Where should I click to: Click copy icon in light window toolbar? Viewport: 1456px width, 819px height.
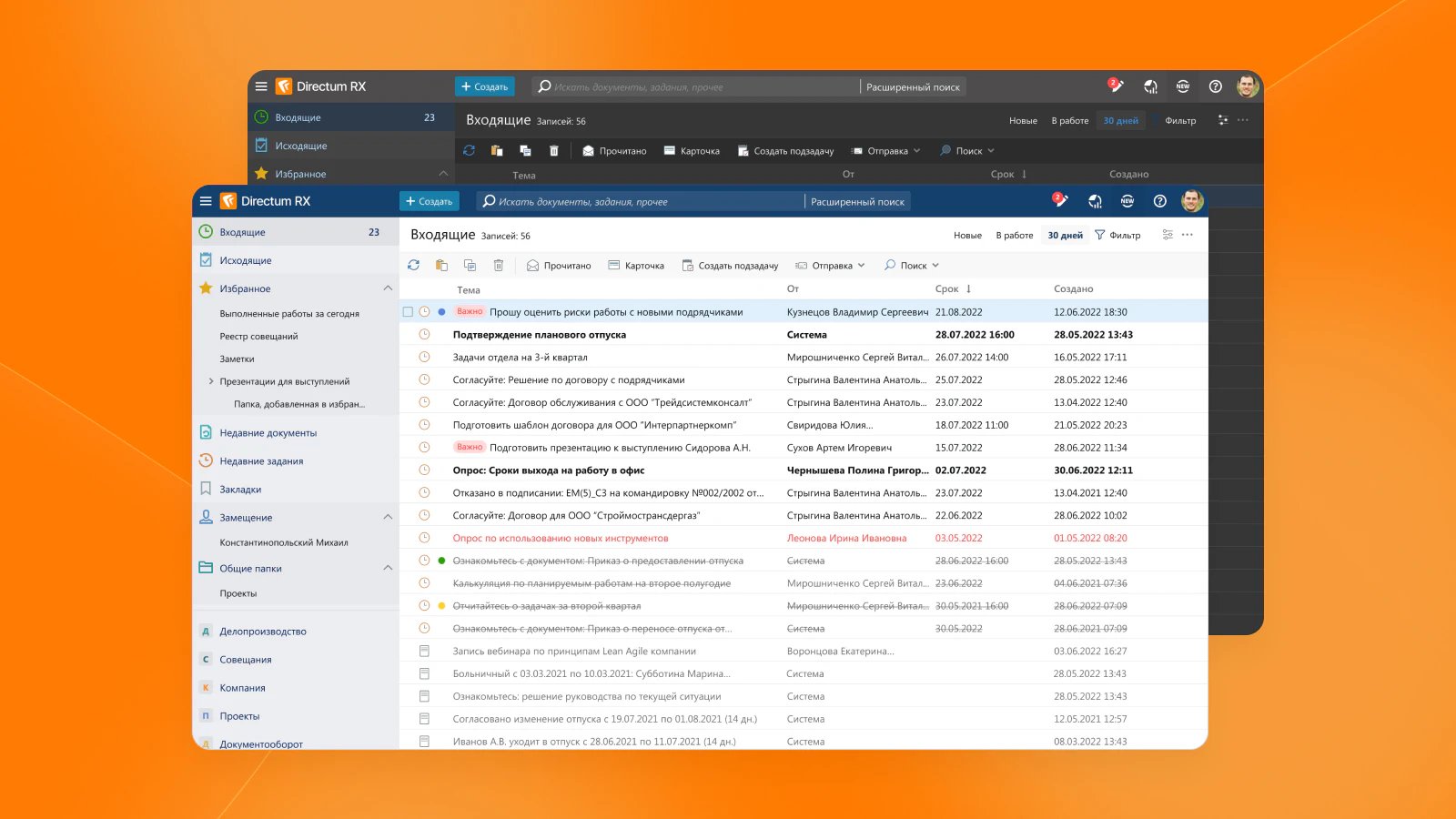tap(470, 265)
